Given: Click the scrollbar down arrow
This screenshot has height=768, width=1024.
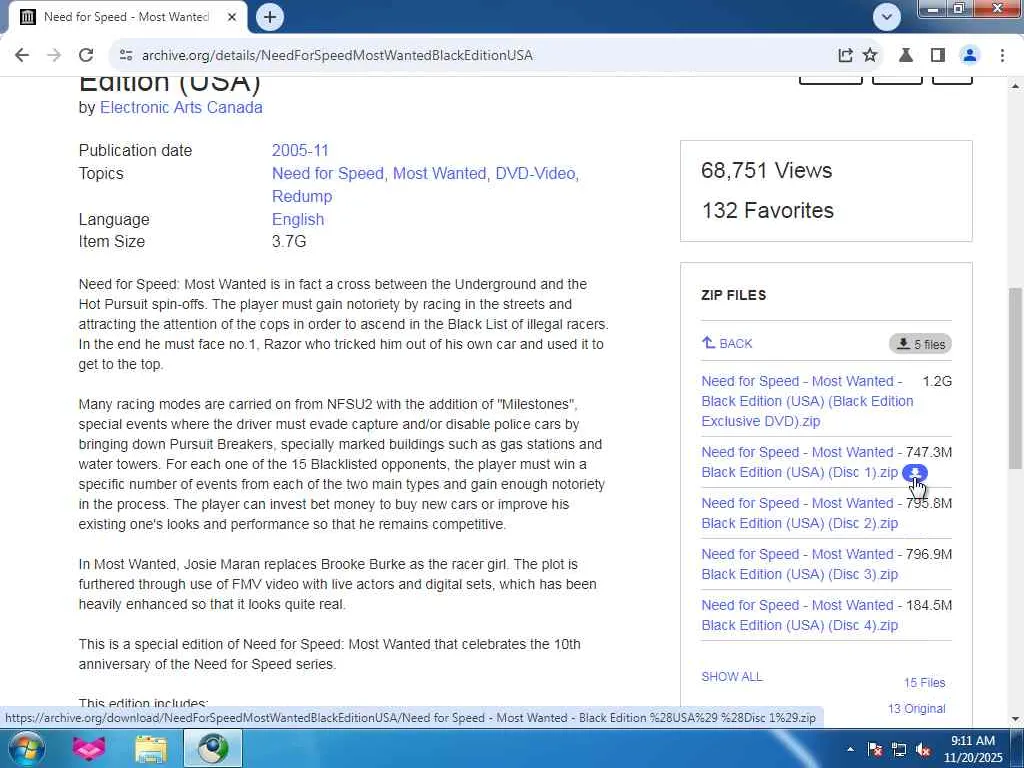Looking at the screenshot, I should tap(1015, 719).
